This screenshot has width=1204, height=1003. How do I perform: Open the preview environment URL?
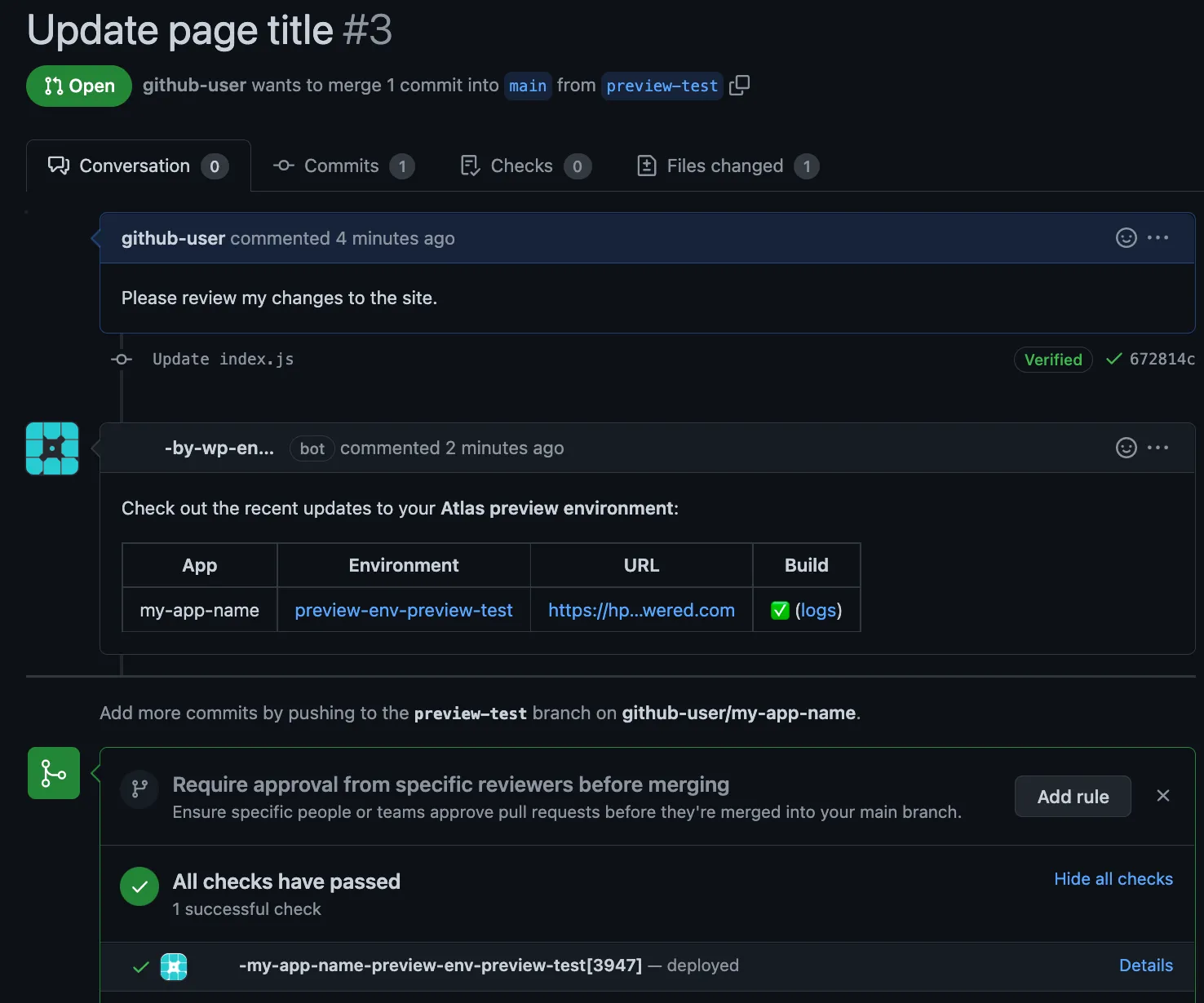point(640,610)
